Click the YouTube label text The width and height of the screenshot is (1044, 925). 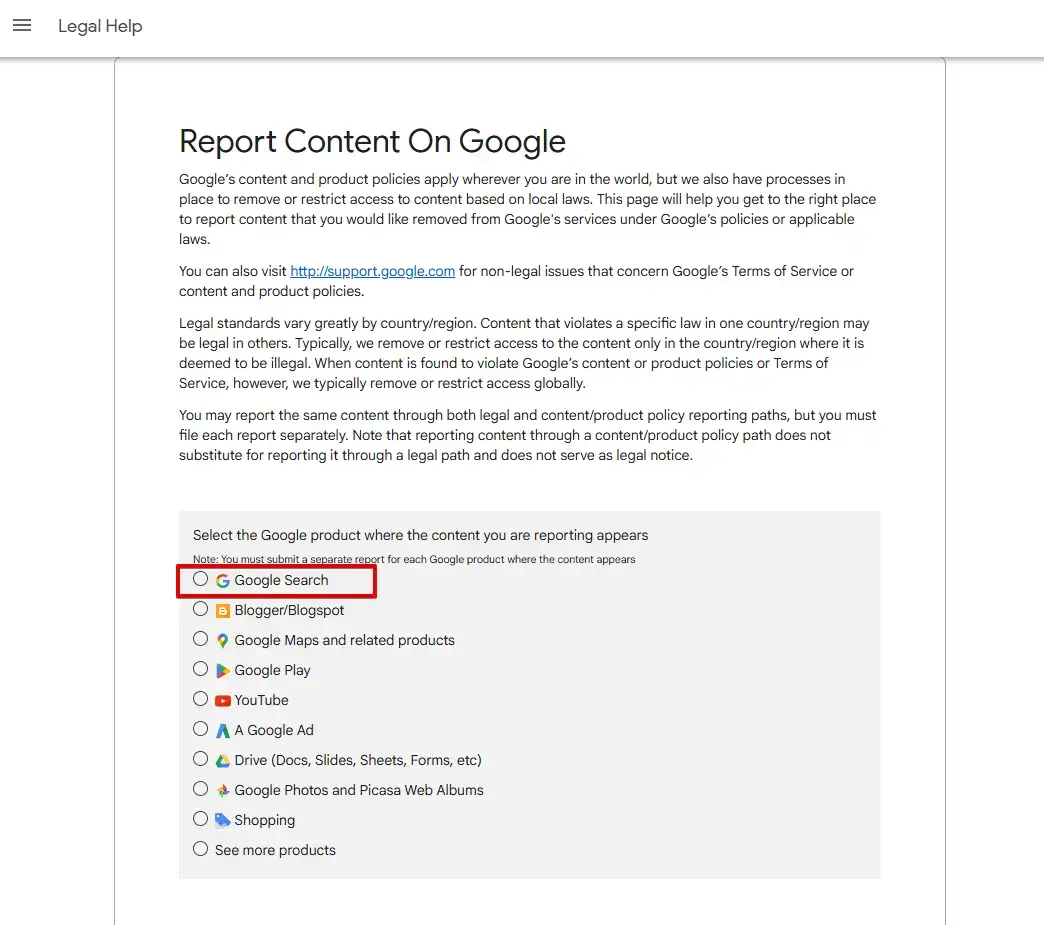[261, 701]
